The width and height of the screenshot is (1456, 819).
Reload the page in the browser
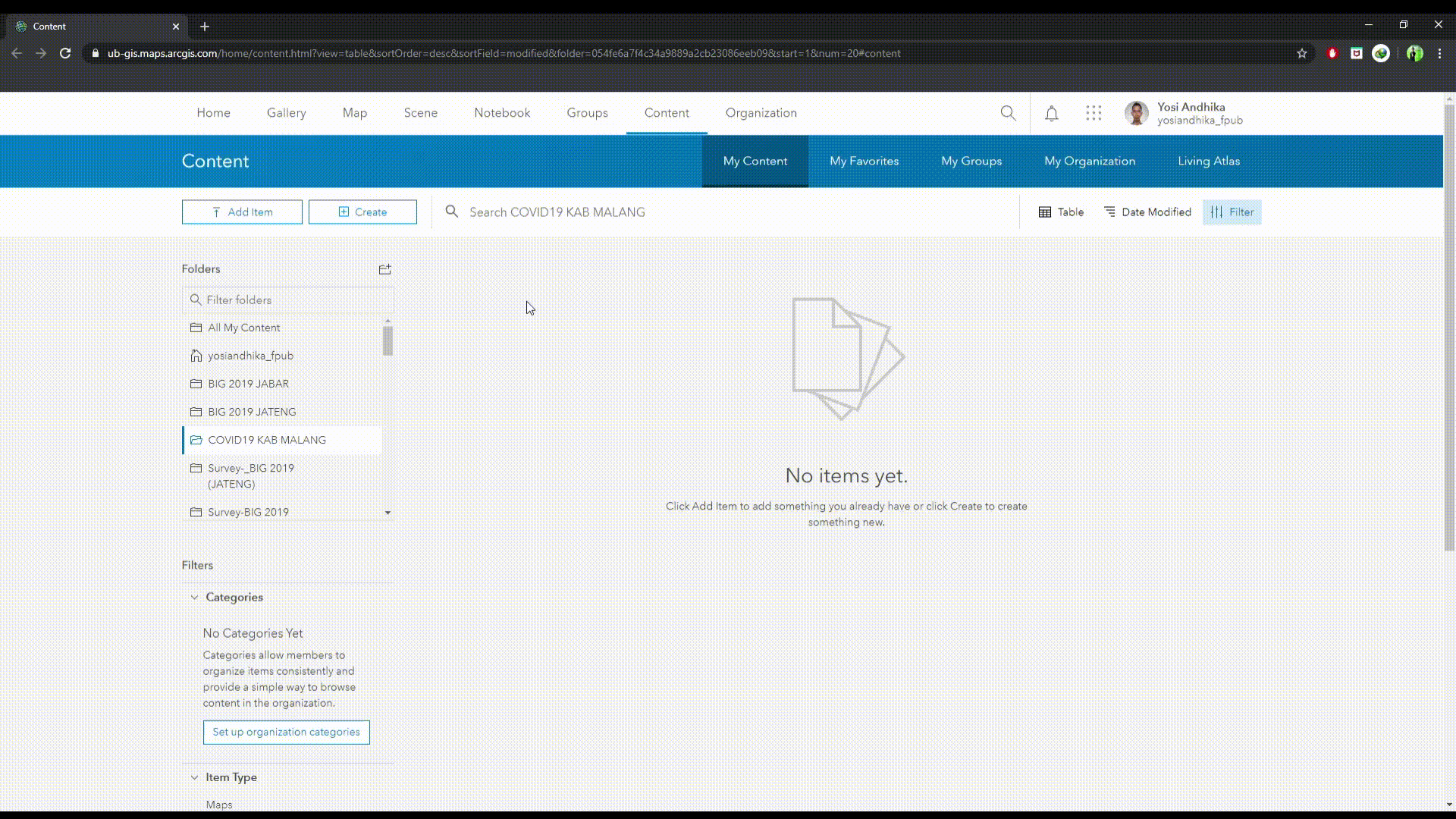(65, 53)
